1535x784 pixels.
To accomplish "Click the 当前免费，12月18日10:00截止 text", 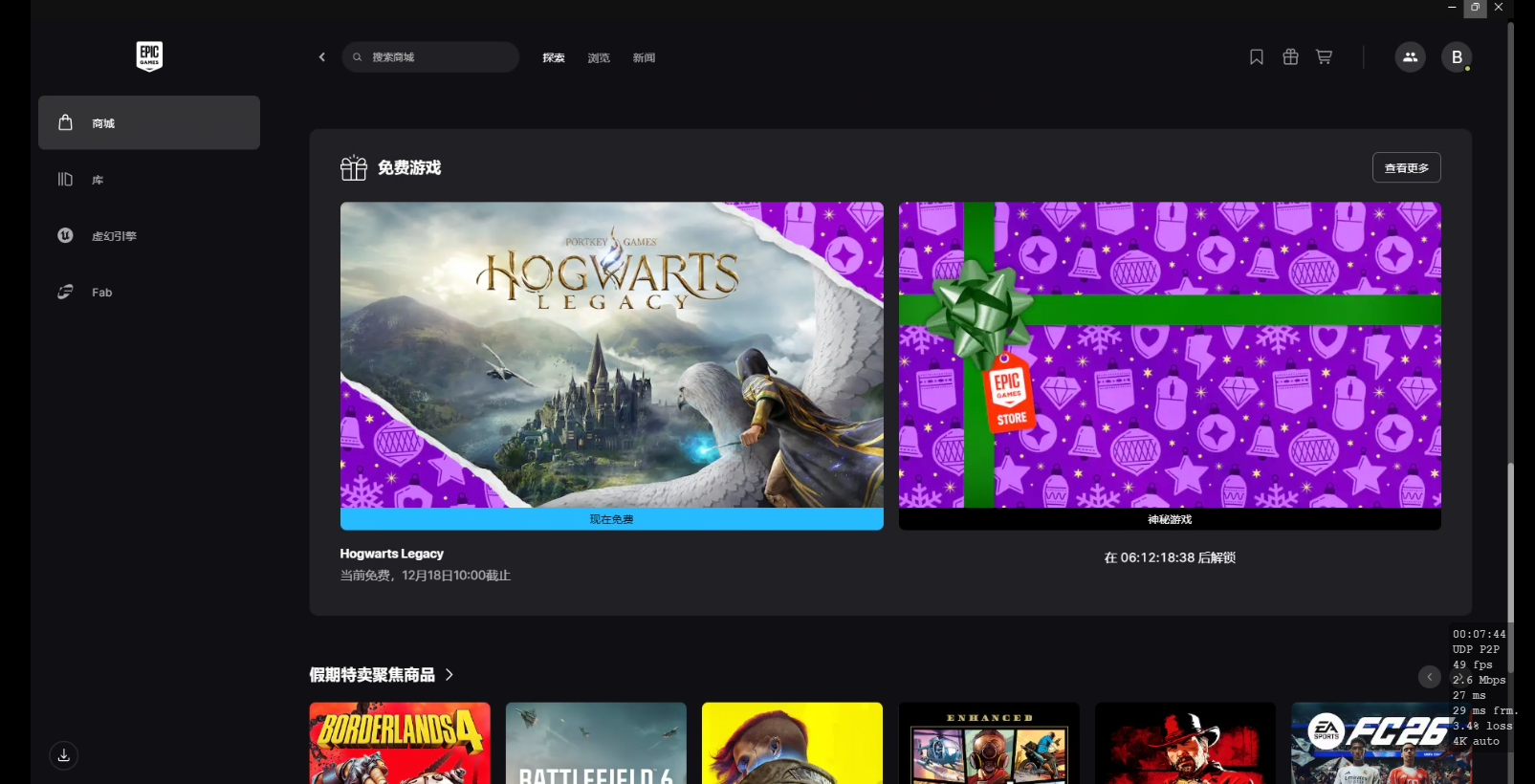I will [426, 576].
